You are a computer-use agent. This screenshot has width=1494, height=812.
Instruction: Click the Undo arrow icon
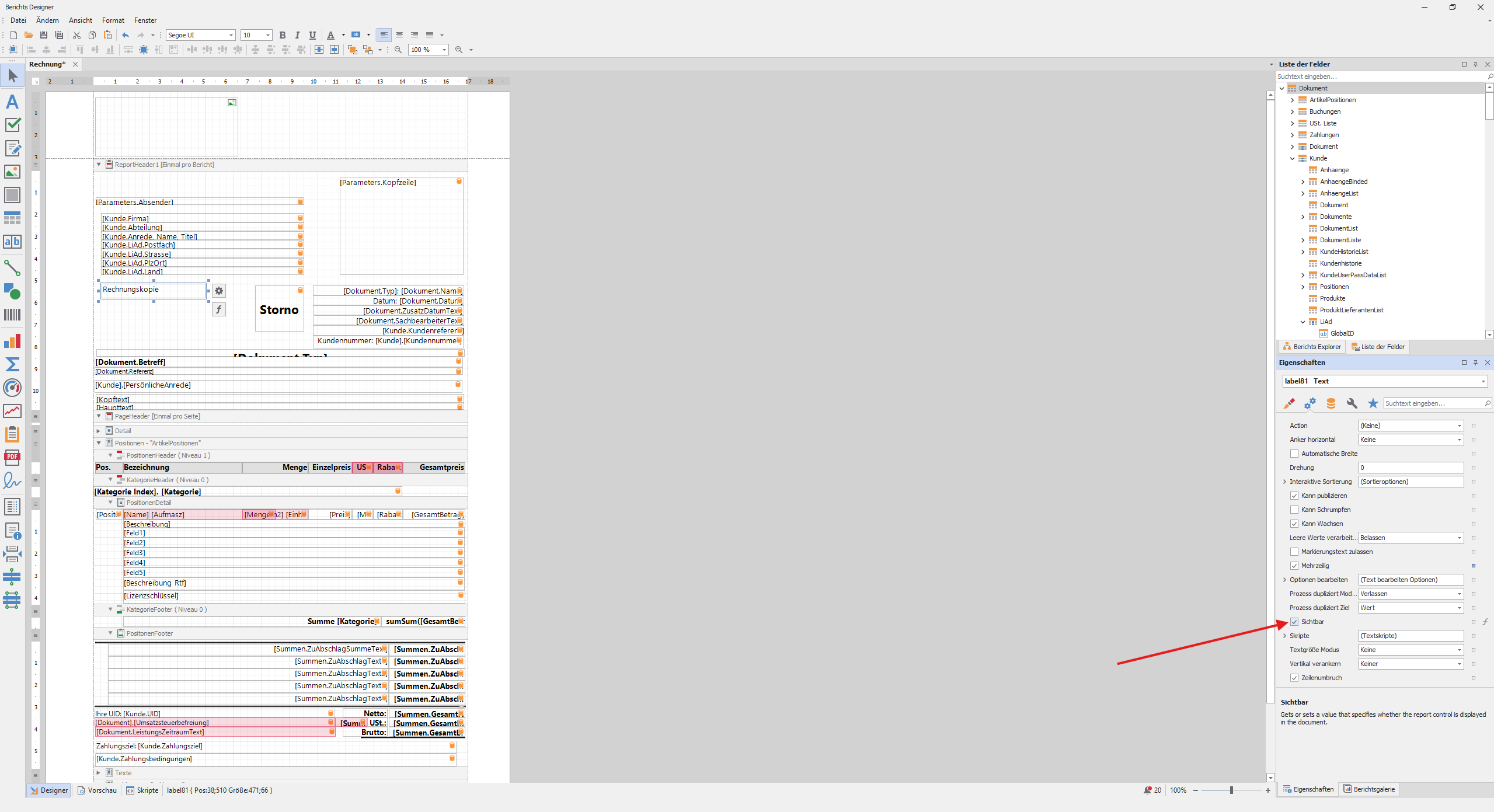[126, 35]
